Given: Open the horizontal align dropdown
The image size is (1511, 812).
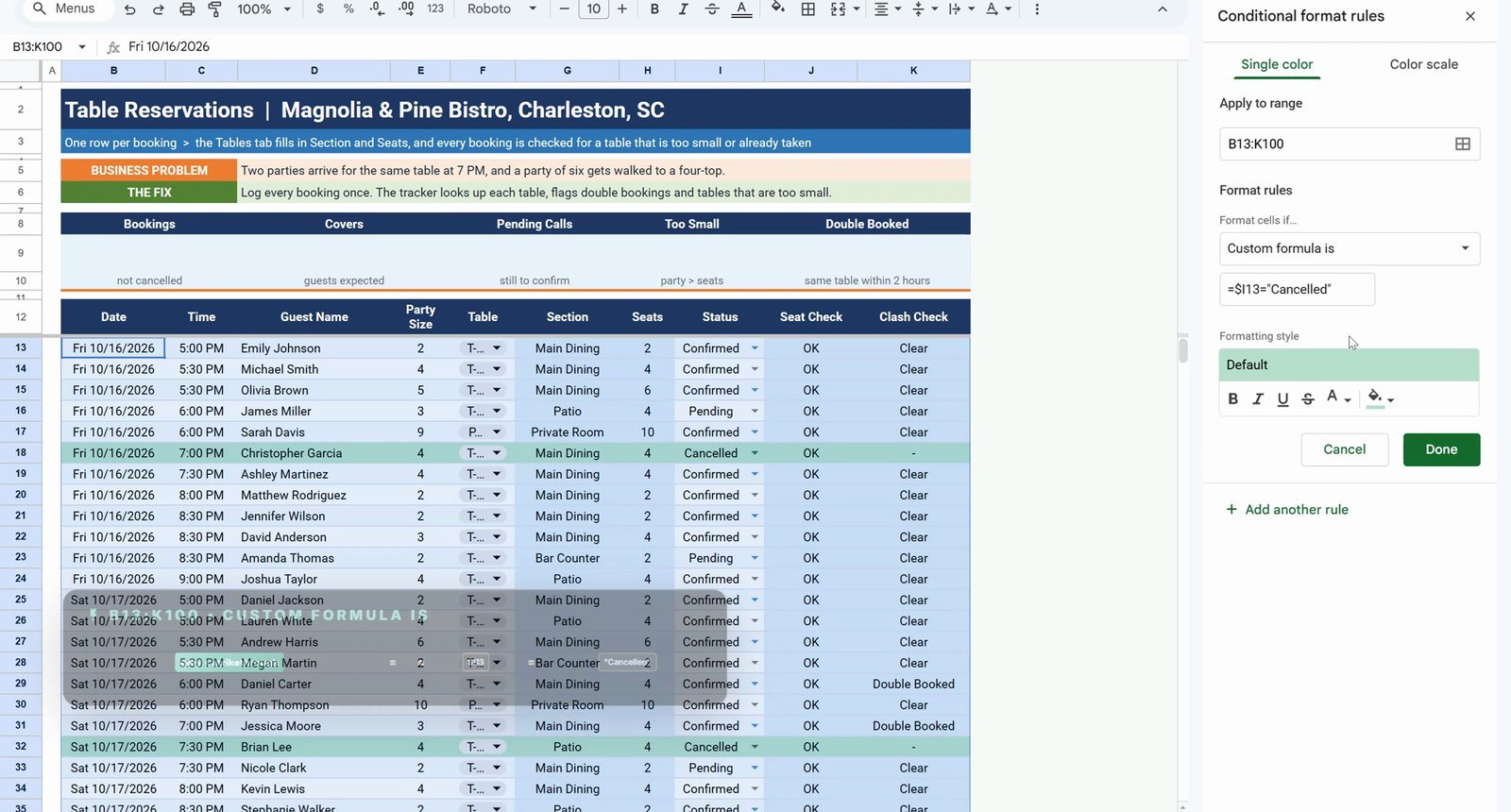Looking at the screenshot, I should [x=886, y=8].
